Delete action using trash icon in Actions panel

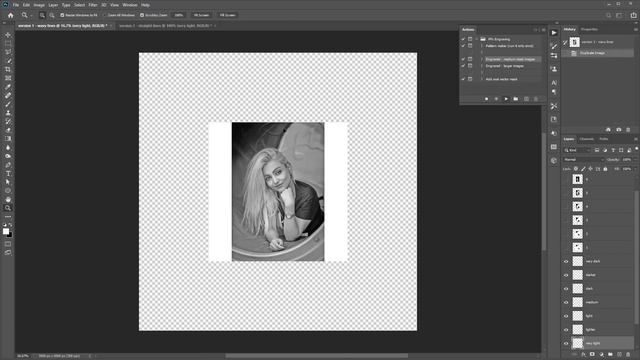point(536,99)
